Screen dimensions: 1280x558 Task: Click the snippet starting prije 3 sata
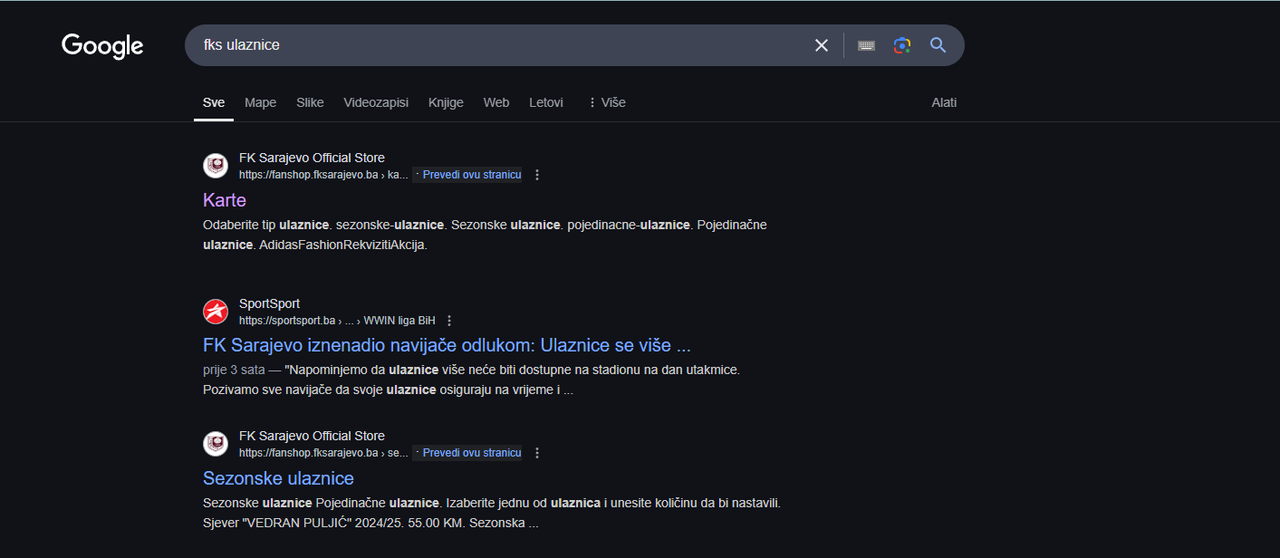coord(471,380)
